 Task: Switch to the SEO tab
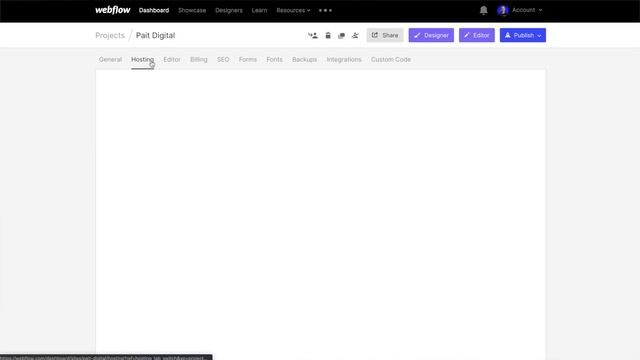point(223,60)
